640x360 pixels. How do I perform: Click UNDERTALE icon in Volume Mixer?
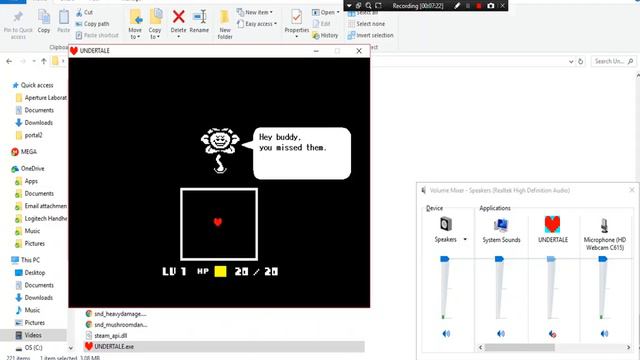tap(552, 224)
